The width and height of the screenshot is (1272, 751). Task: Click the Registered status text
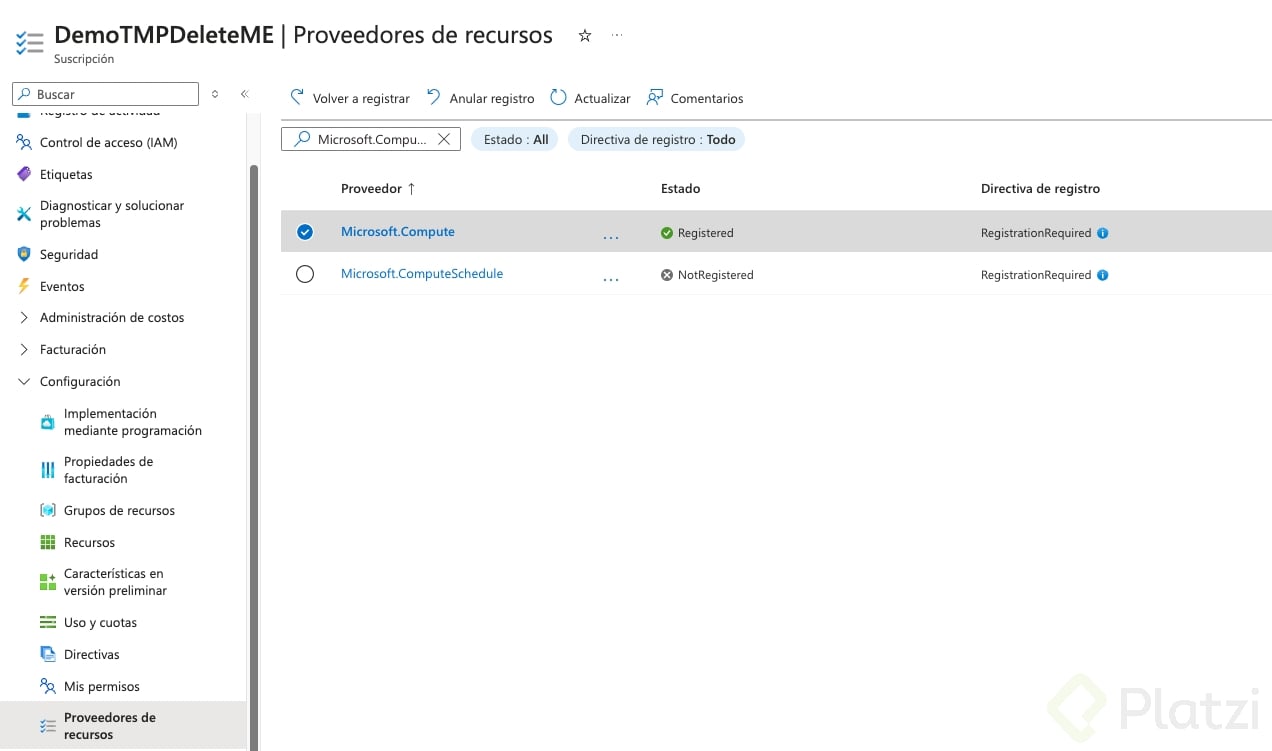tap(705, 233)
